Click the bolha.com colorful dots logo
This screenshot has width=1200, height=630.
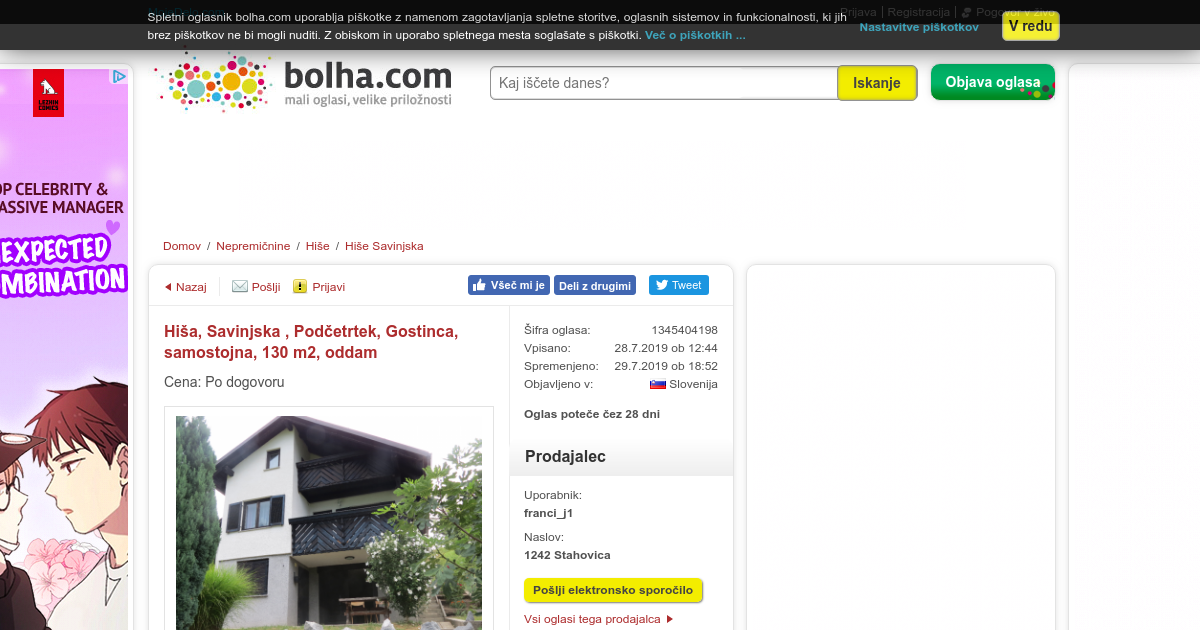coord(214,82)
